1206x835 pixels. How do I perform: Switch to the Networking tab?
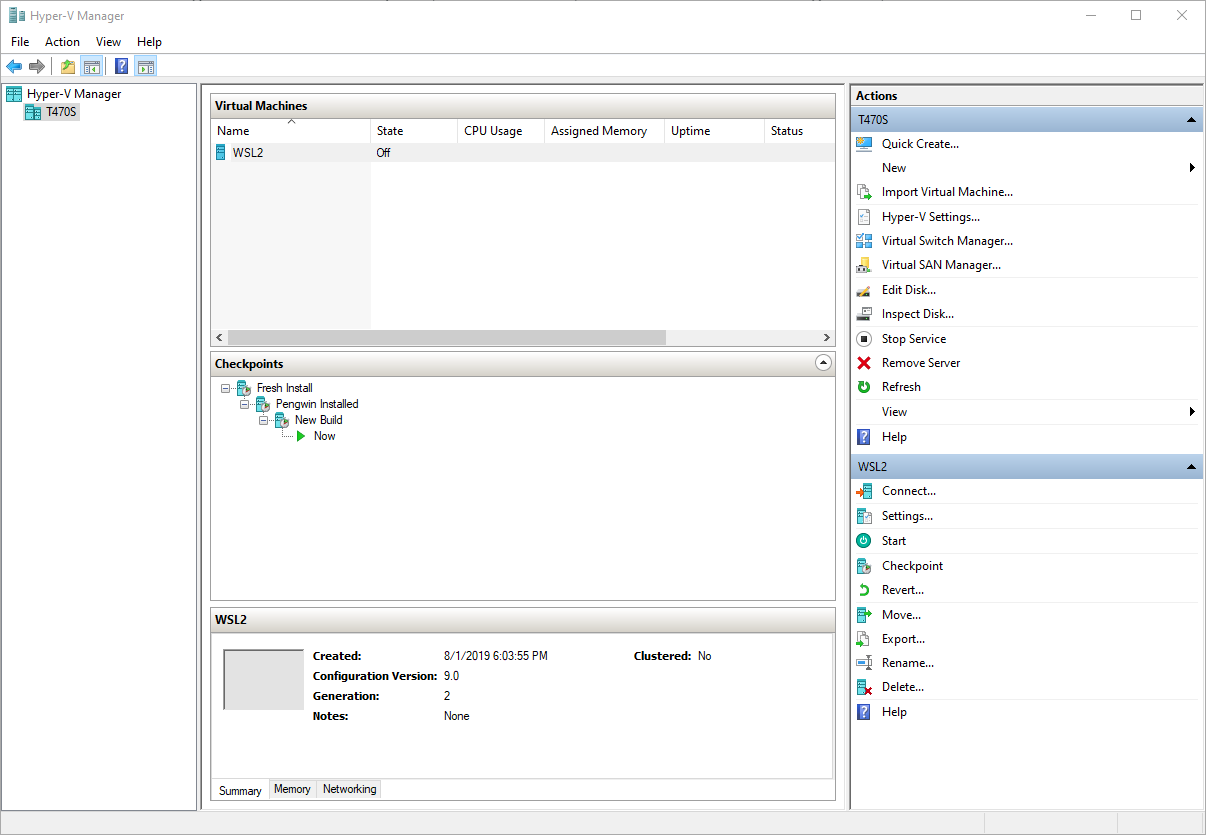point(348,789)
